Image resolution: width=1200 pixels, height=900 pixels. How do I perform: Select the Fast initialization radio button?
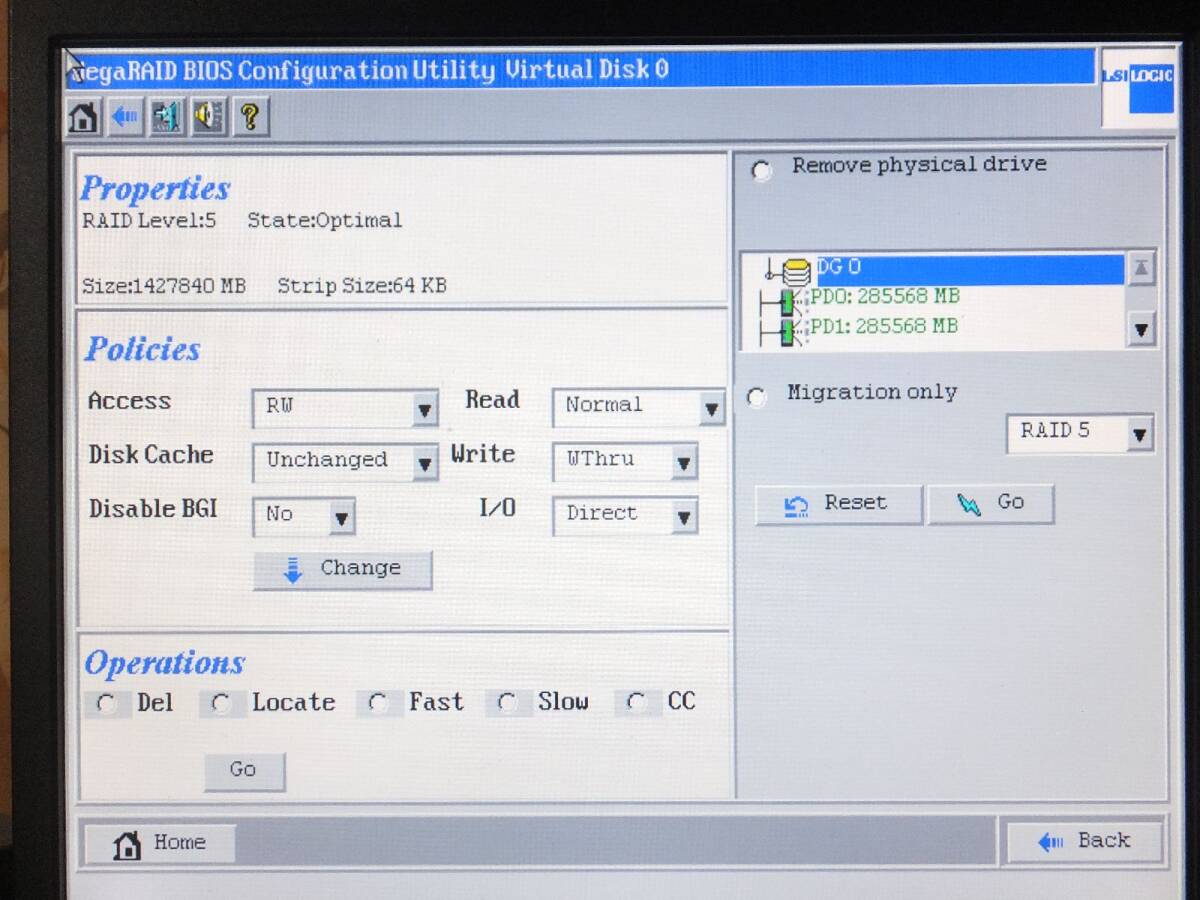tap(378, 703)
